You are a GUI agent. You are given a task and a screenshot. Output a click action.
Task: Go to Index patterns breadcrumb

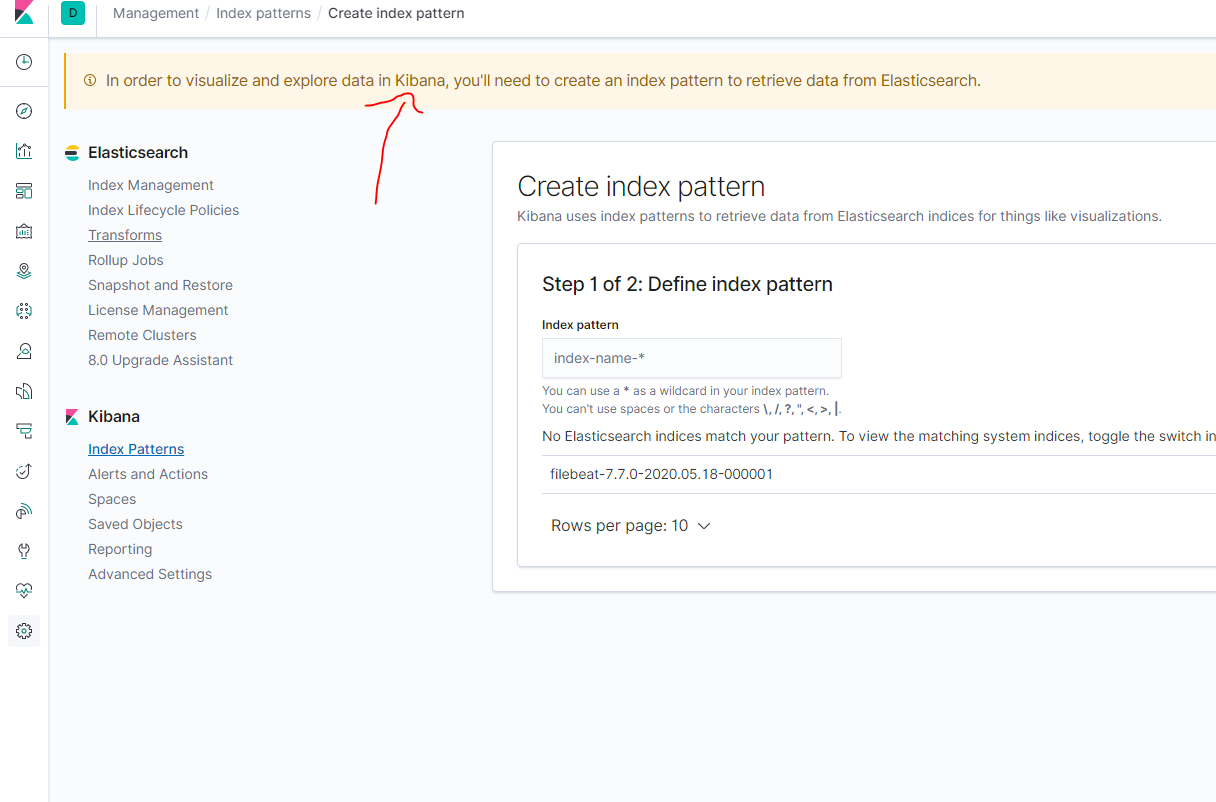263,13
